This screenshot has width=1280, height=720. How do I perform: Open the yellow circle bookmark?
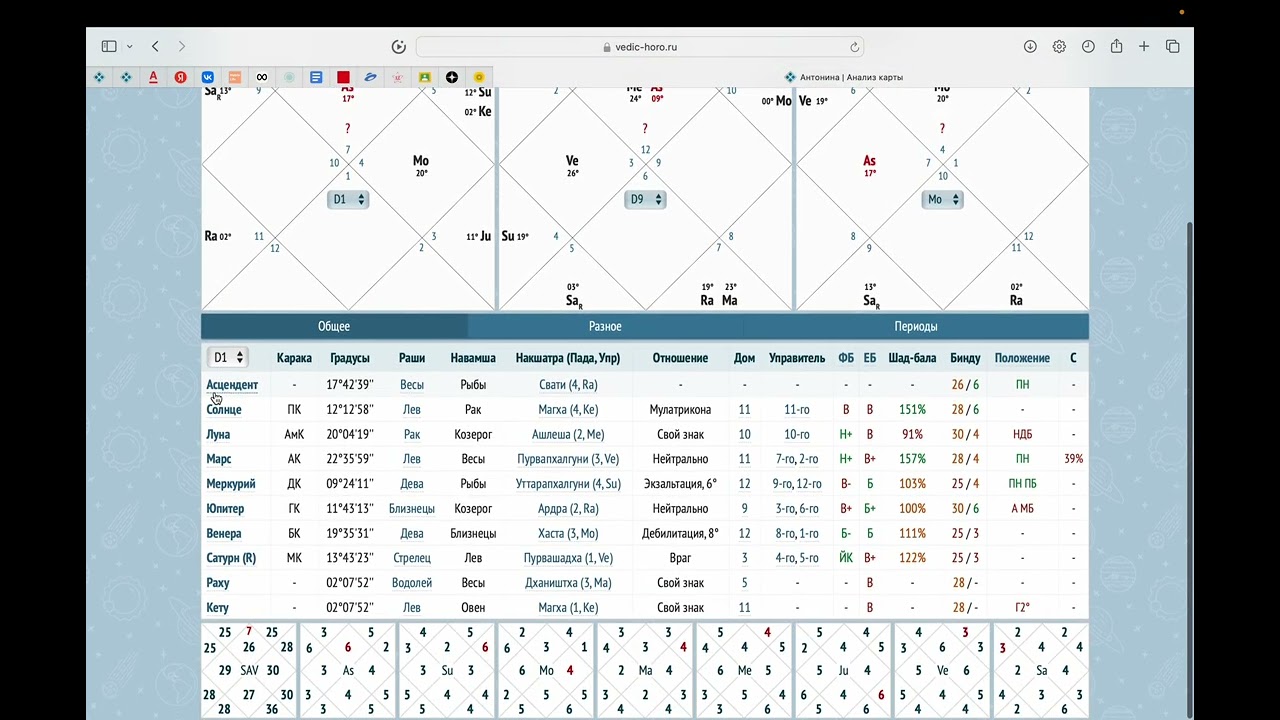(479, 77)
